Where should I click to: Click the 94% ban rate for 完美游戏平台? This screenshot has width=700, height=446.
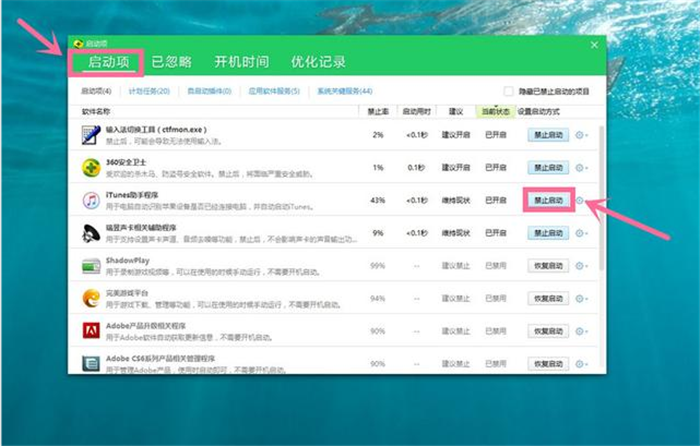pyautogui.click(x=378, y=299)
